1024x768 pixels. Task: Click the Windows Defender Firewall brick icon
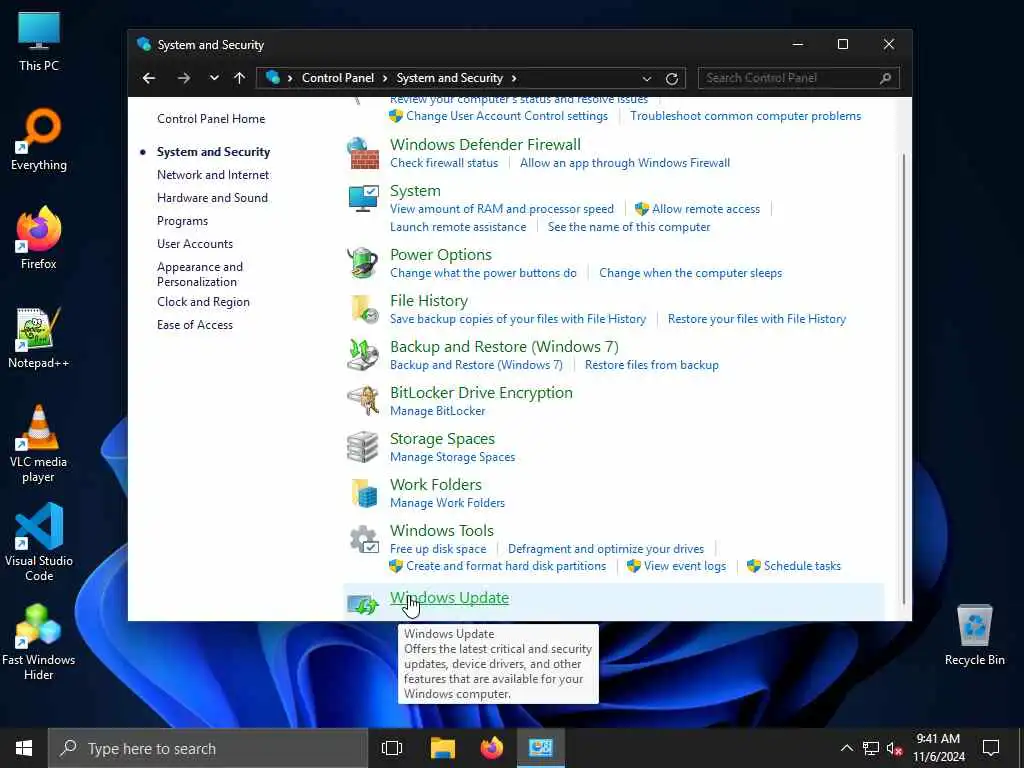[x=363, y=153]
